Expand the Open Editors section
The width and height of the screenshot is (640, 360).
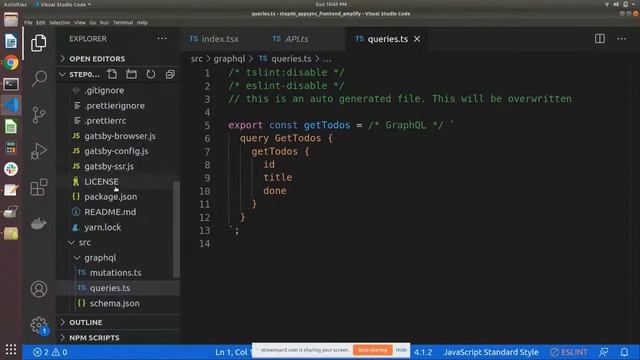click(97, 59)
